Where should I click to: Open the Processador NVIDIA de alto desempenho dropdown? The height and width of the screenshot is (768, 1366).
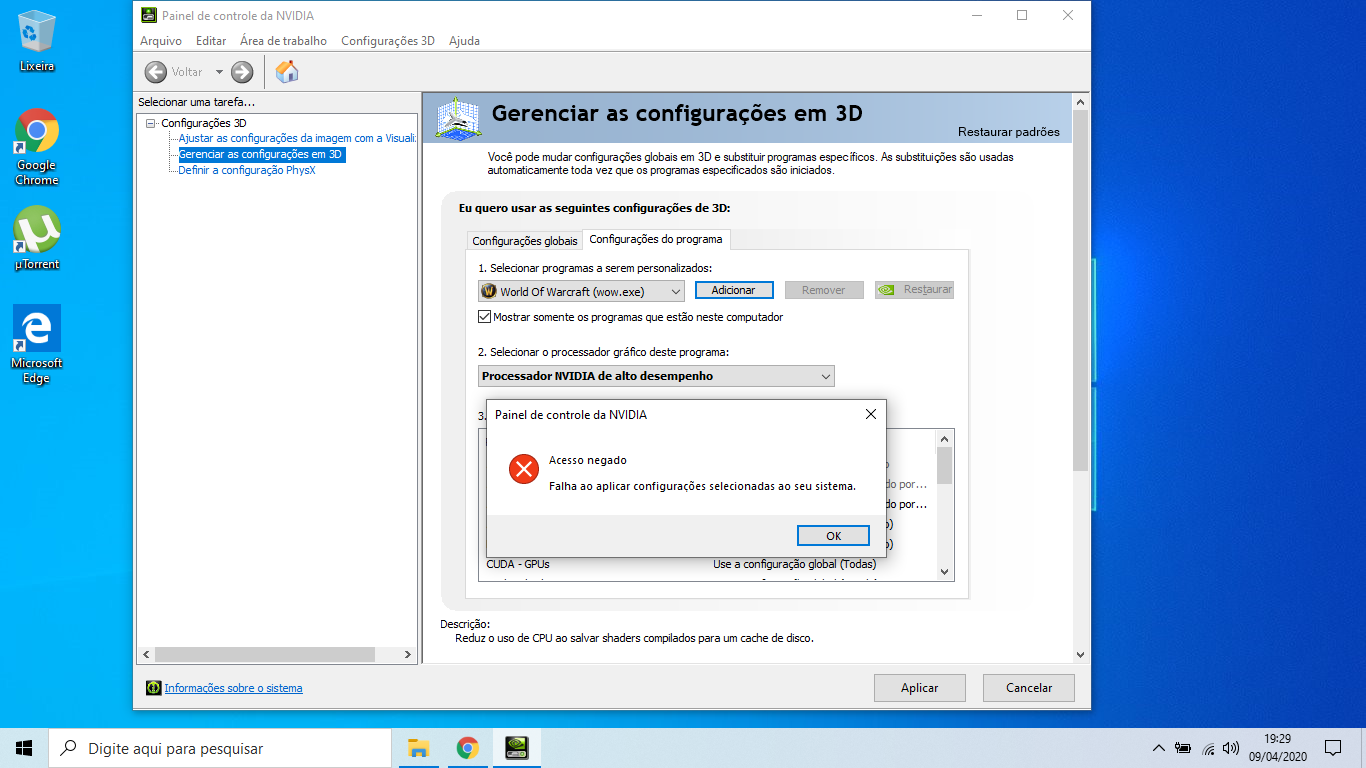click(x=656, y=376)
